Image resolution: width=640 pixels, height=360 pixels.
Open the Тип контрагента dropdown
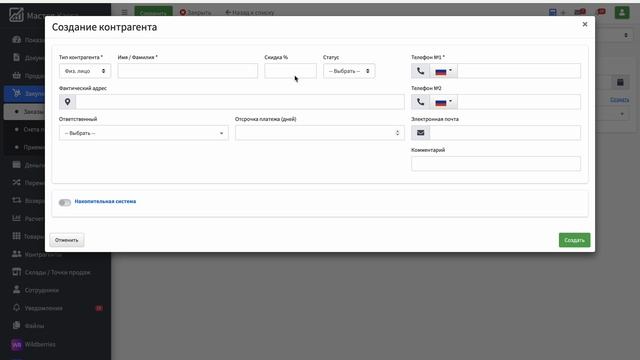(x=85, y=71)
